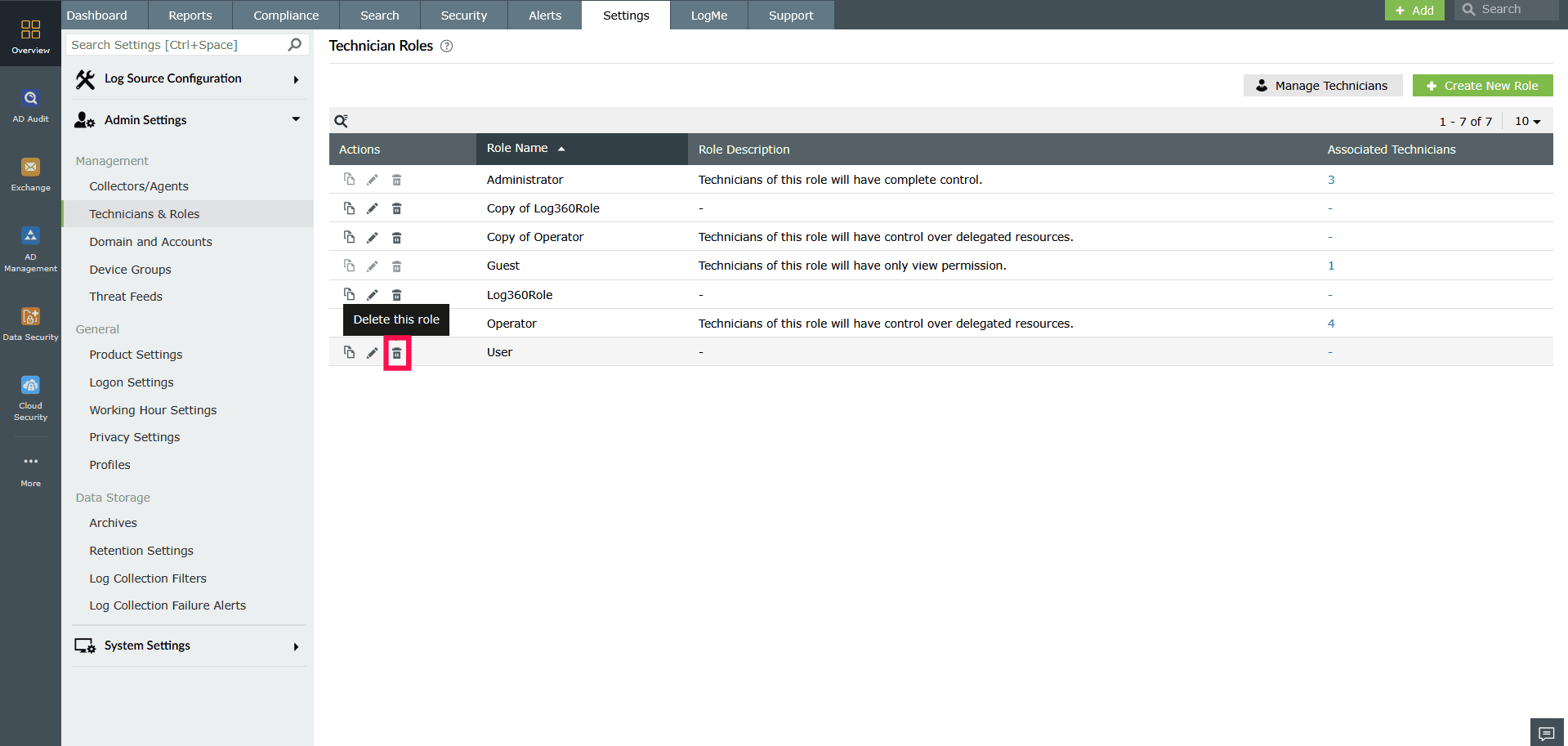Copy the Log360Role role using duplicate icon
Image resolution: width=1568 pixels, height=746 pixels.
350,294
